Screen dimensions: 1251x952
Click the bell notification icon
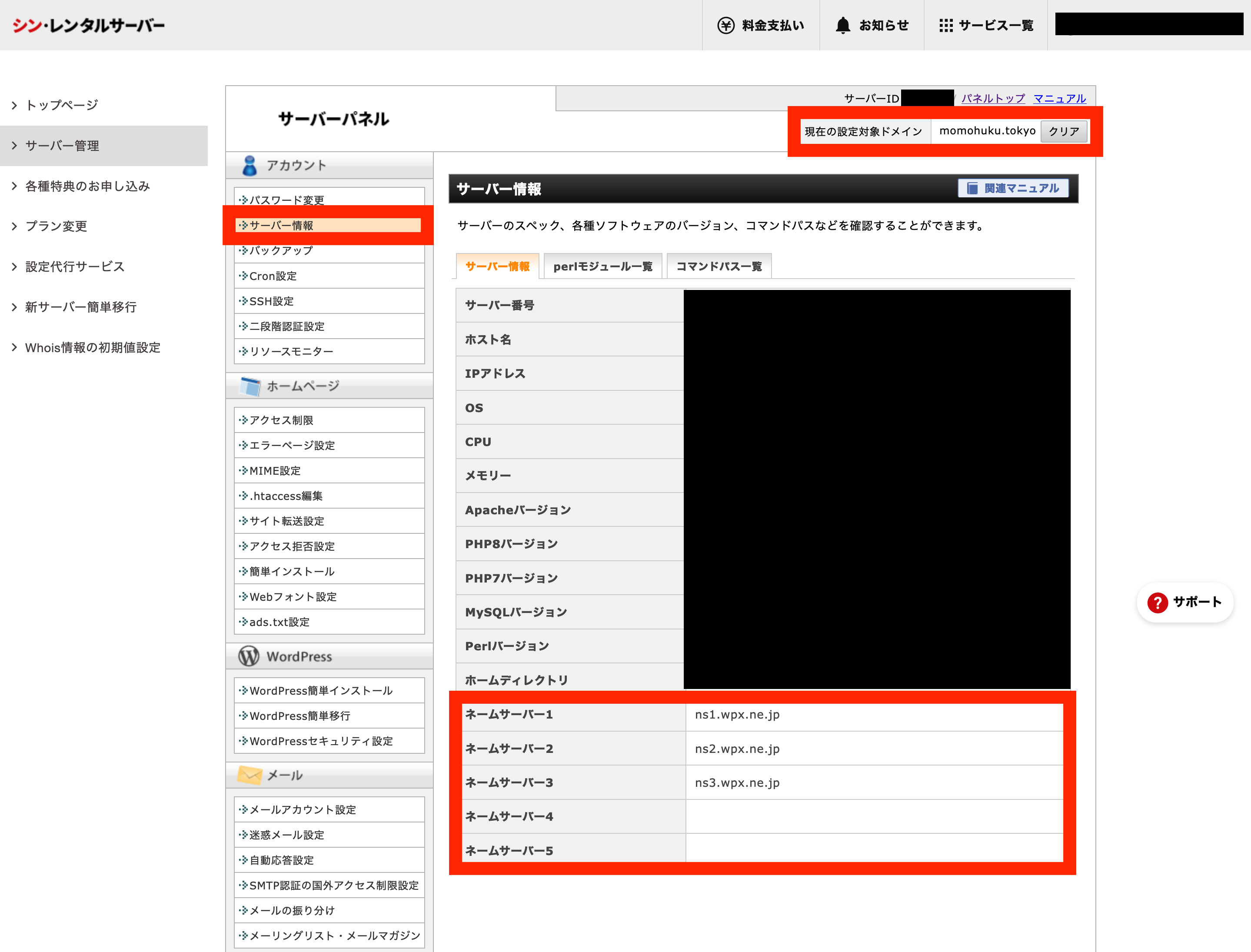click(842, 26)
